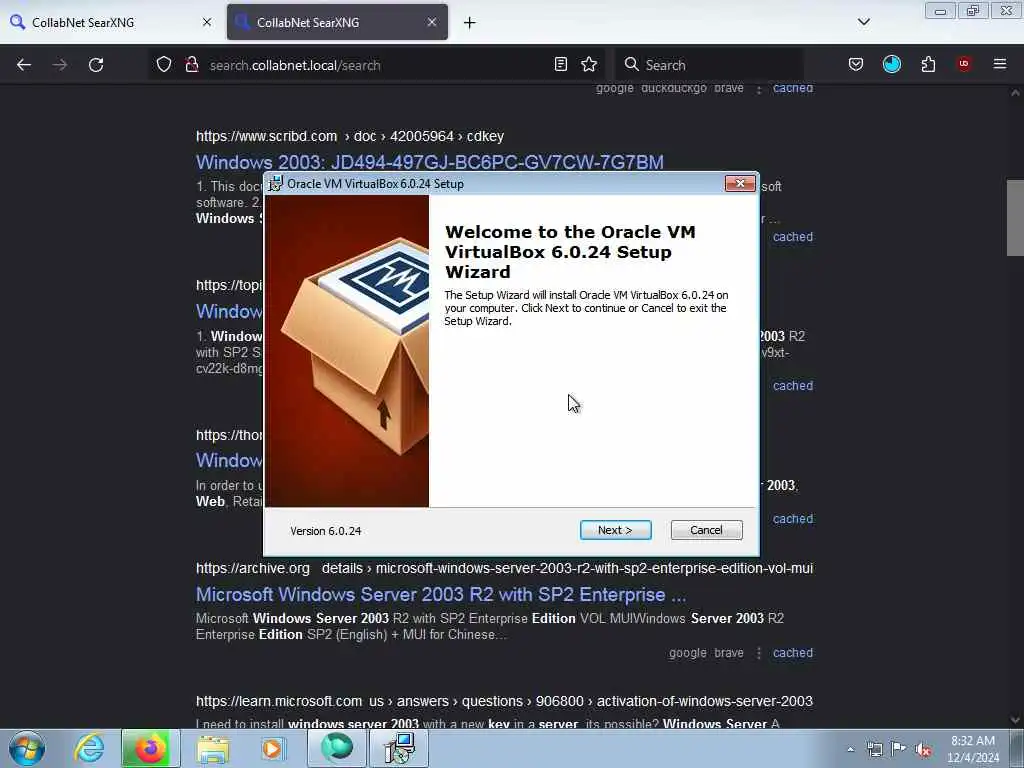The height and width of the screenshot is (768, 1024).
Task: Click the Firefox Search box
Action: coord(709,65)
